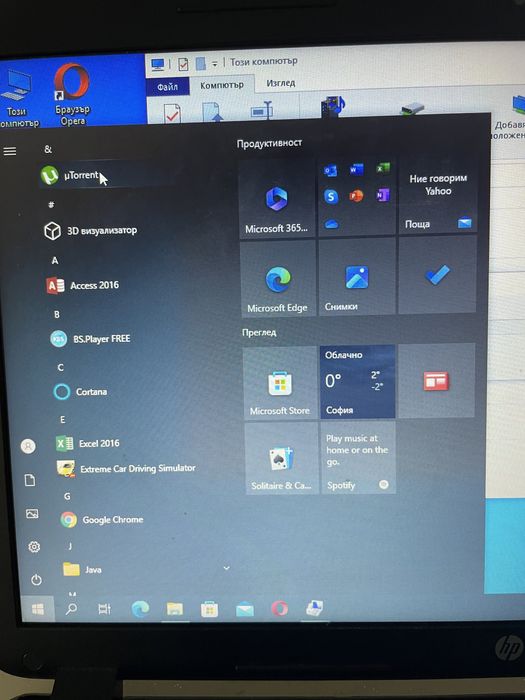The image size is (525, 700).
Task: Open quick access toolbar dropdown arrow
Action: pos(215,64)
